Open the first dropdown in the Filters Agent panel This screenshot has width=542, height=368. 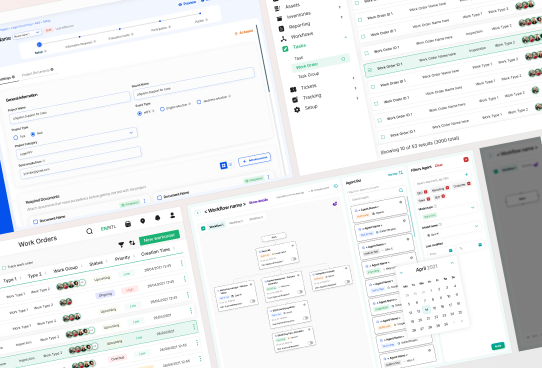pyautogui.click(x=472, y=207)
